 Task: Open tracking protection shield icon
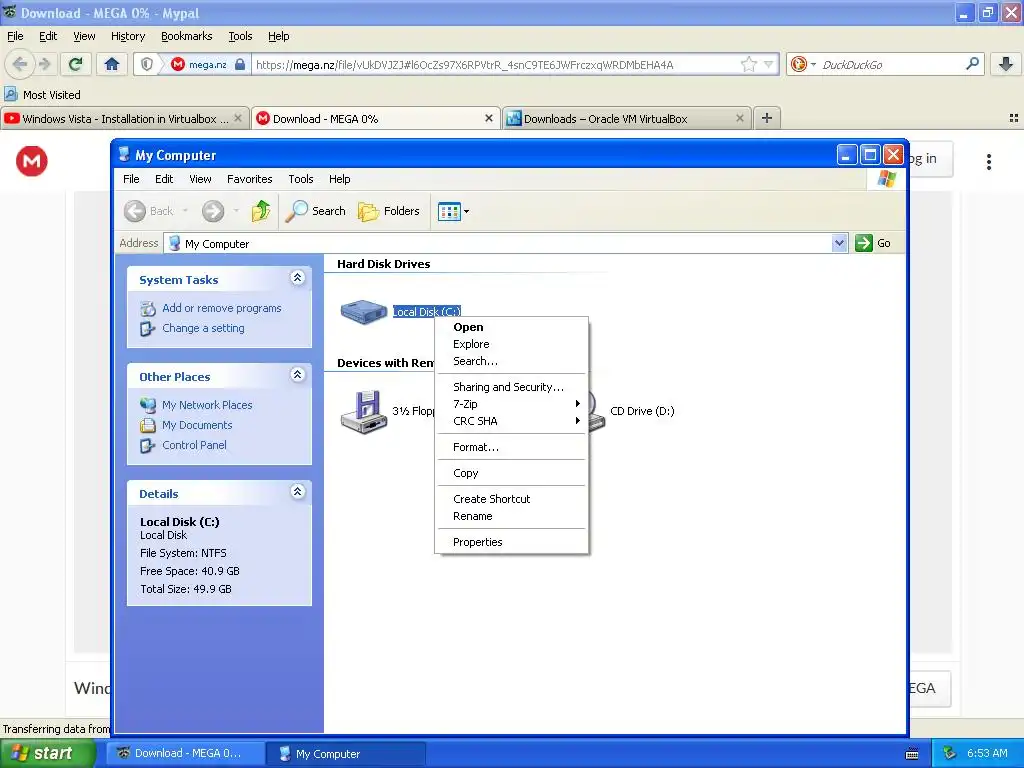(147, 64)
